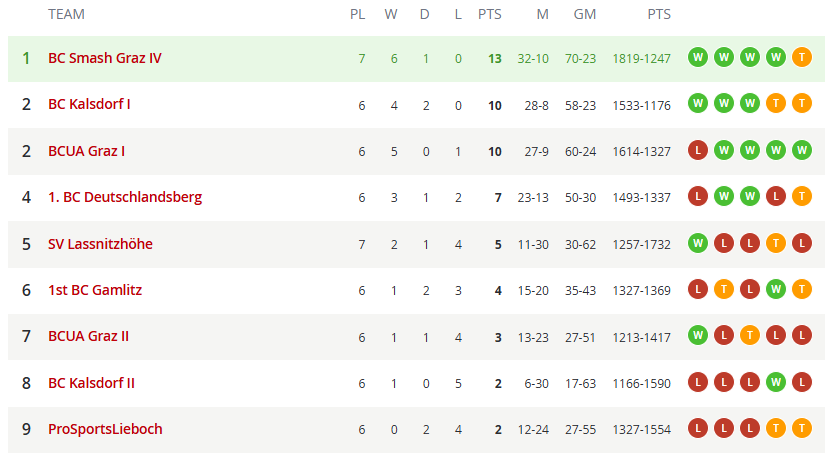This screenshot has width=836, height=467.
Task: Open the BCUA Graz II team link
Action: click(x=88, y=336)
